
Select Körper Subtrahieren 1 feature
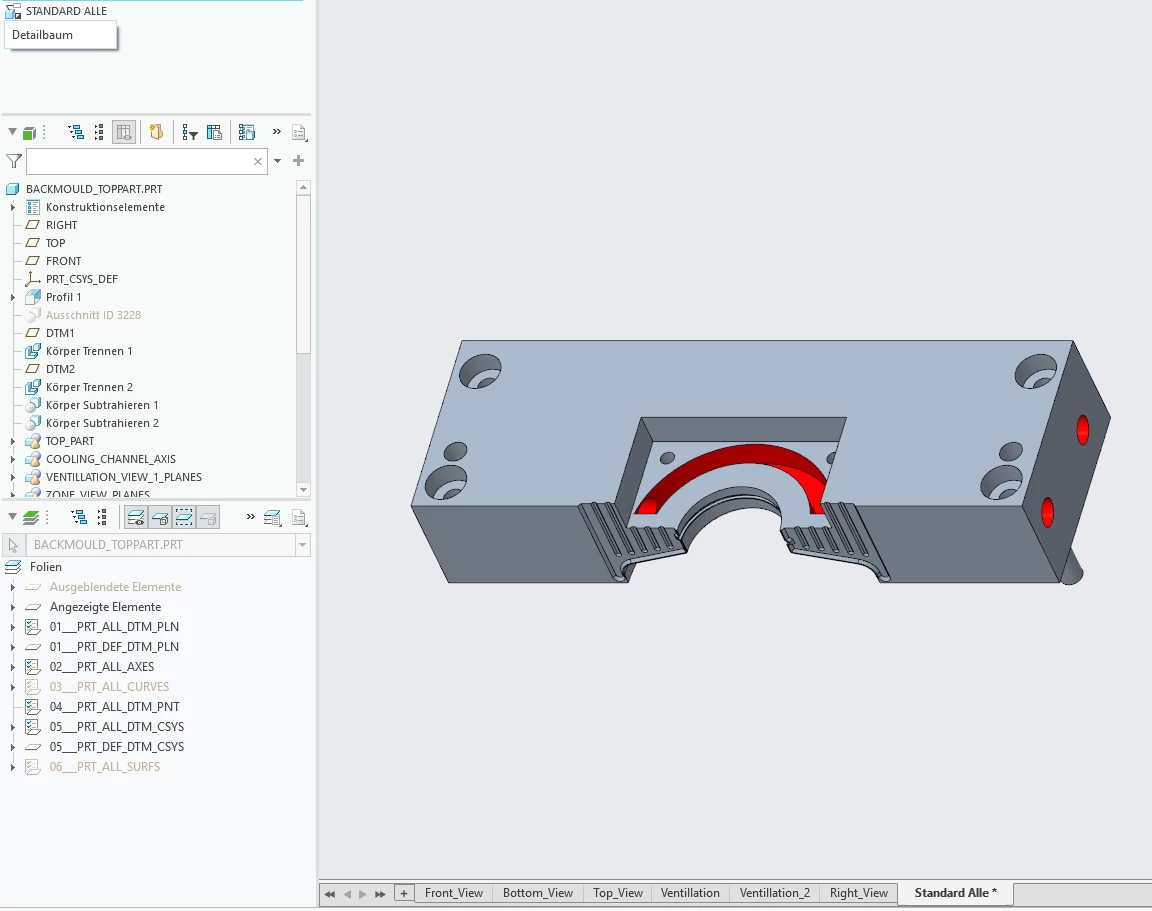click(102, 405)
